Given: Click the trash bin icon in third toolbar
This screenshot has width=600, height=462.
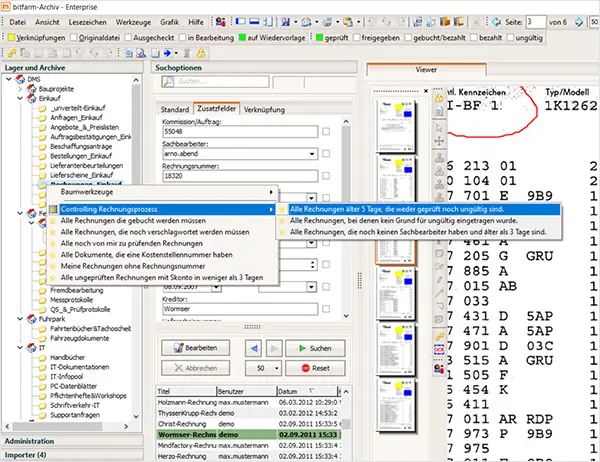Looking at the screenshot, I should pyautogui.click(x=187, y=53).
